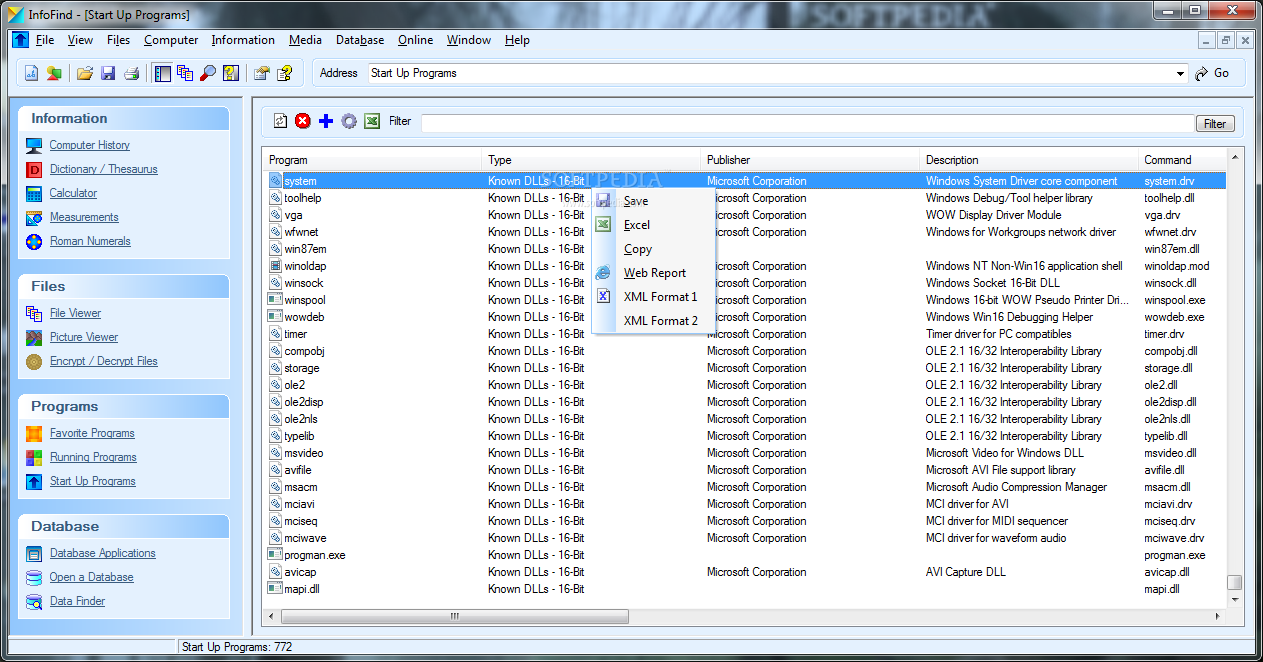Choose XML Format 2 from context menu
The height and width of the screenshot is (662, 1263).
point(654,321)
